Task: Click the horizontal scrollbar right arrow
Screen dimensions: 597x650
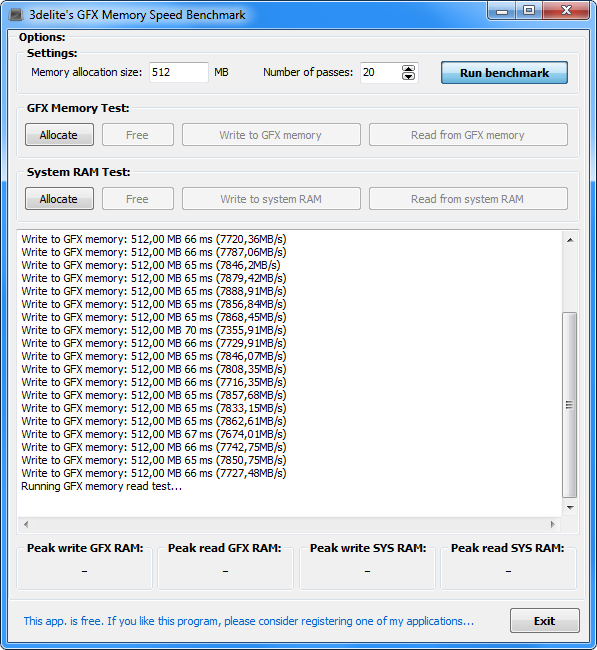Action: tap(552, 524)
